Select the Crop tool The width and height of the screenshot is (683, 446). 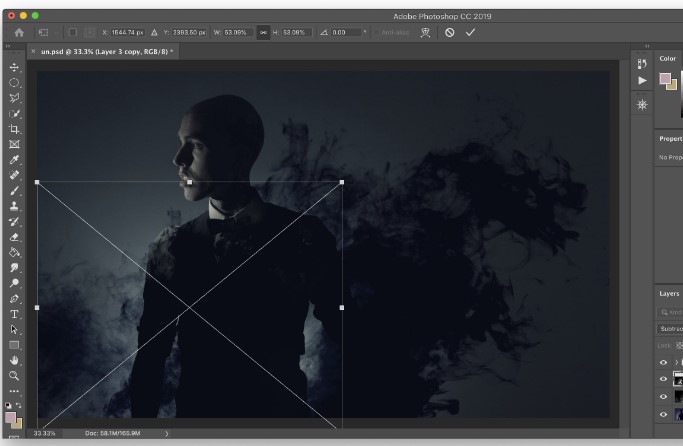[14, 129]
